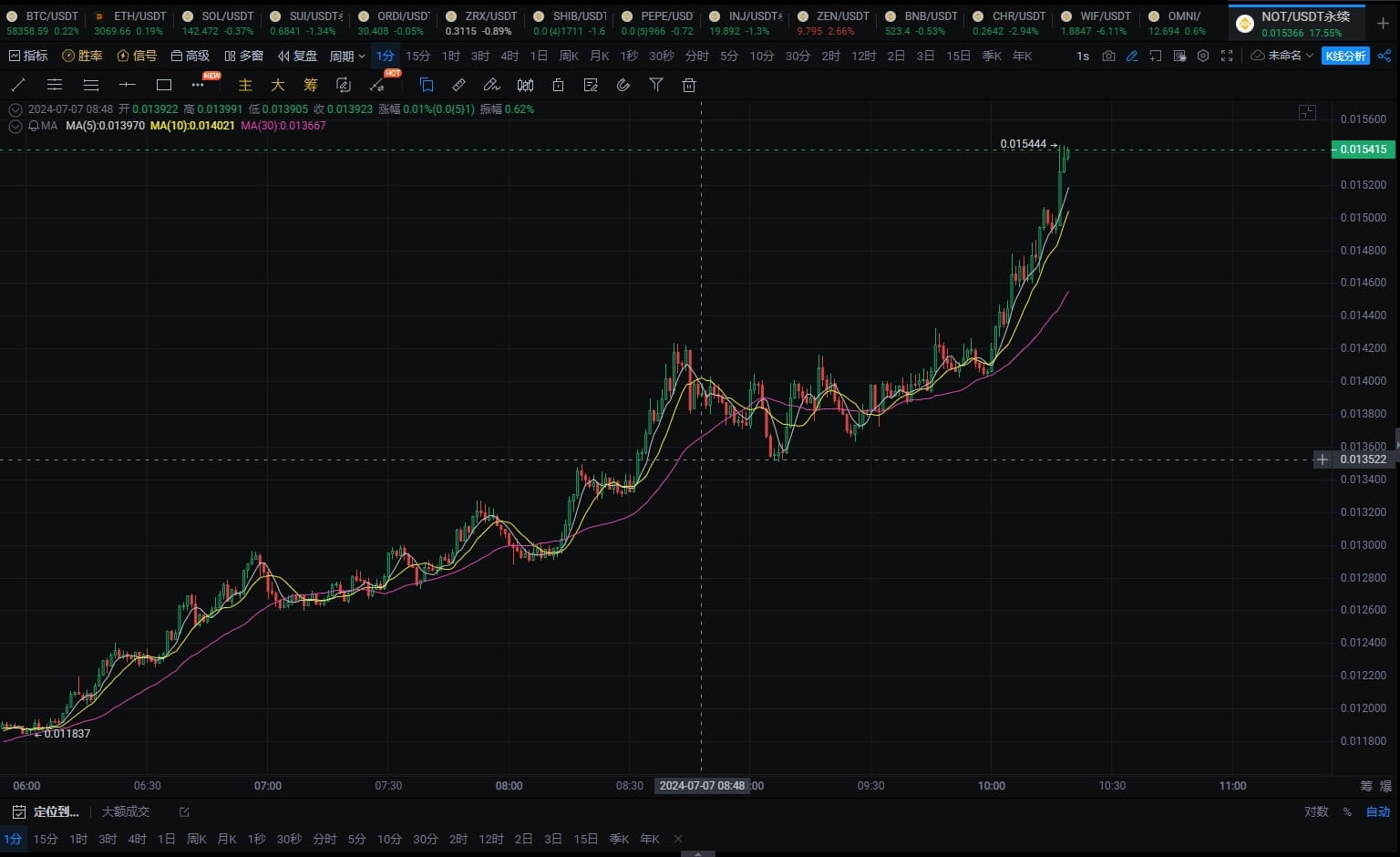Image resolution: width=1400 pixels, height=857 pixels.
Task: Switch to the SOL/USDT tab
Action: pyautogui.click(x=220, y=23)
